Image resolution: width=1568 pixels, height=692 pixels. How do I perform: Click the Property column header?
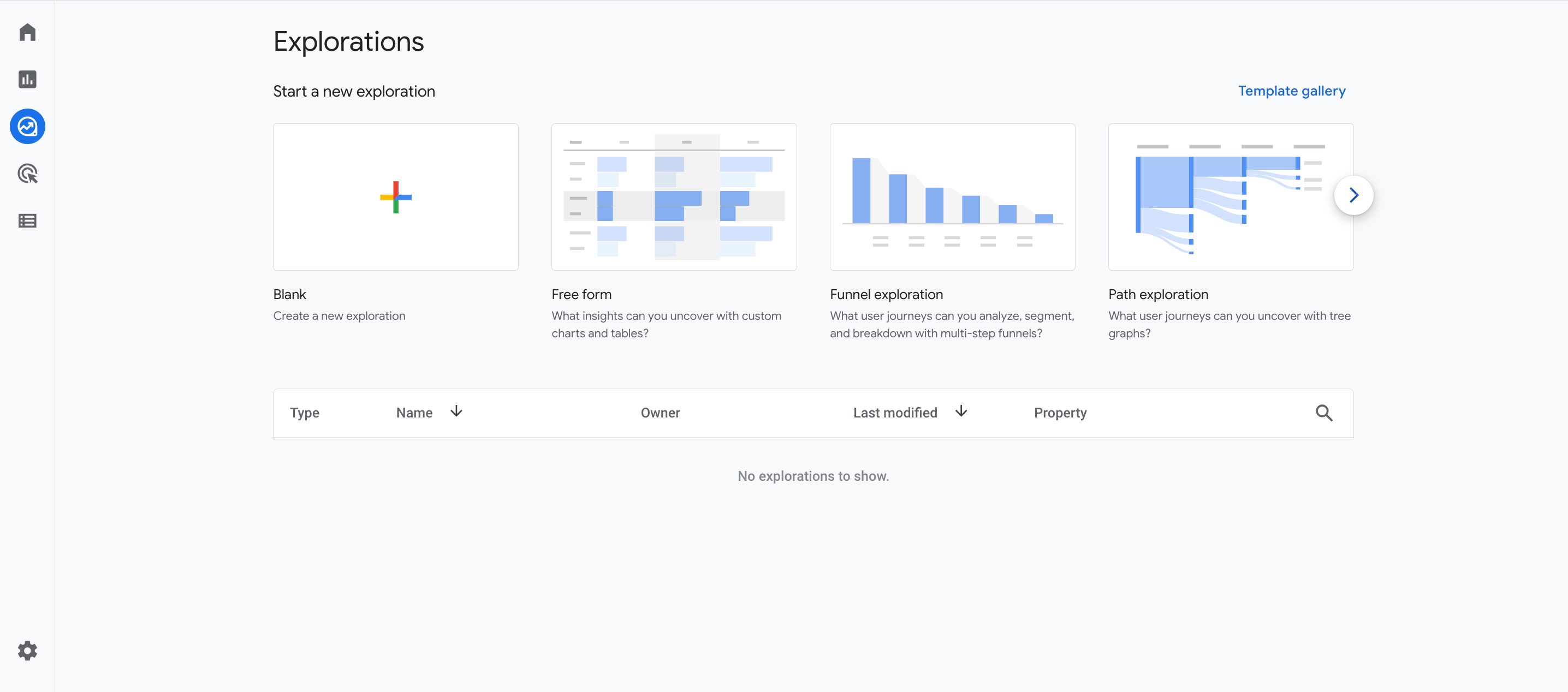click(1060, 413)
